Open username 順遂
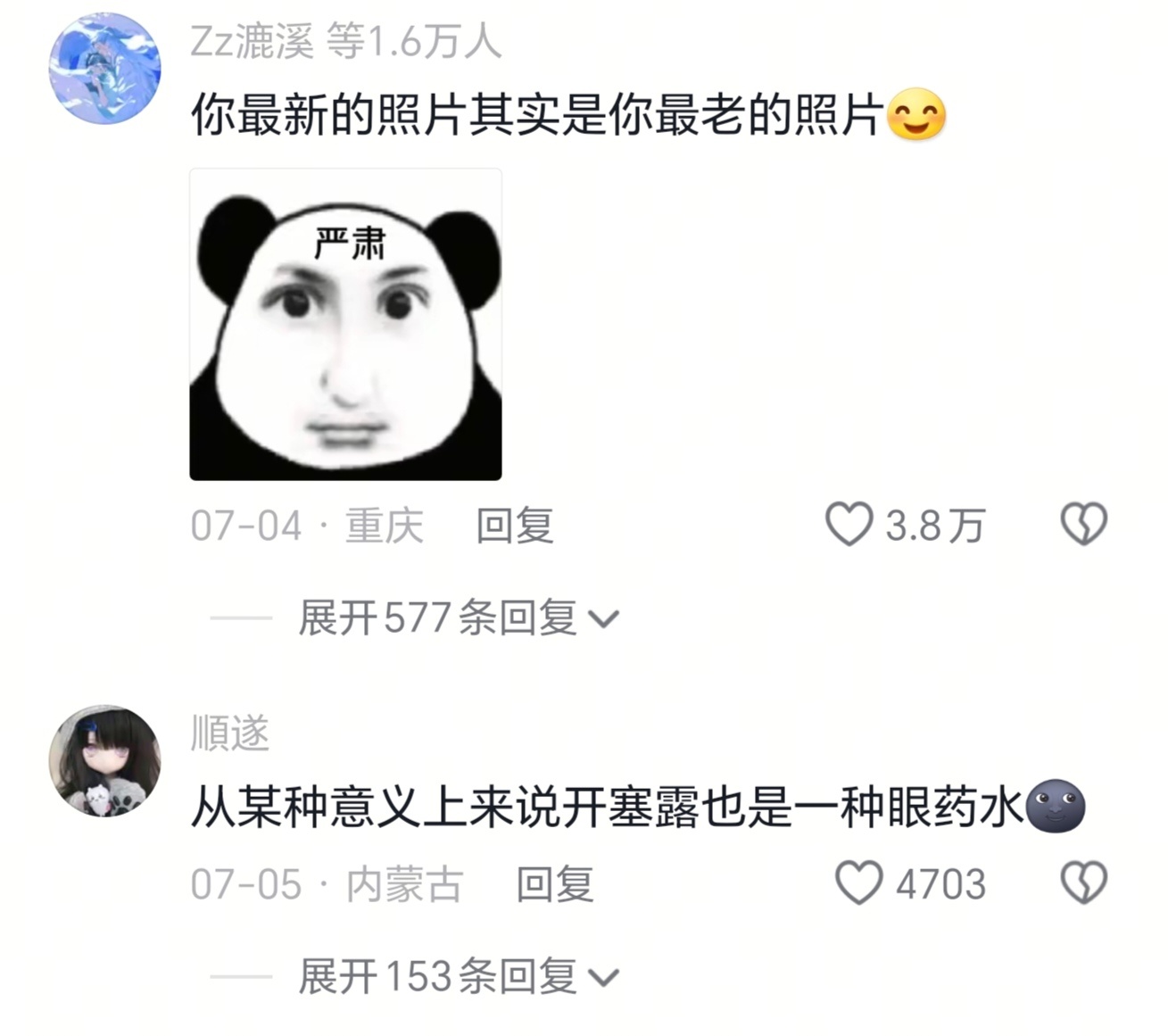 click(x=230, y=733)
